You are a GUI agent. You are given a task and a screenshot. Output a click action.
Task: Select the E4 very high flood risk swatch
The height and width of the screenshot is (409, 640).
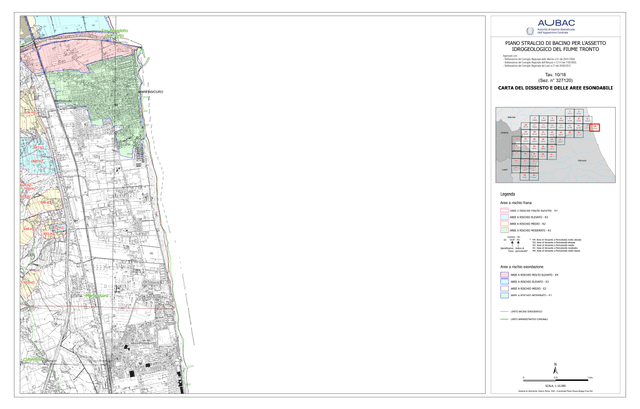click(504, 275)
